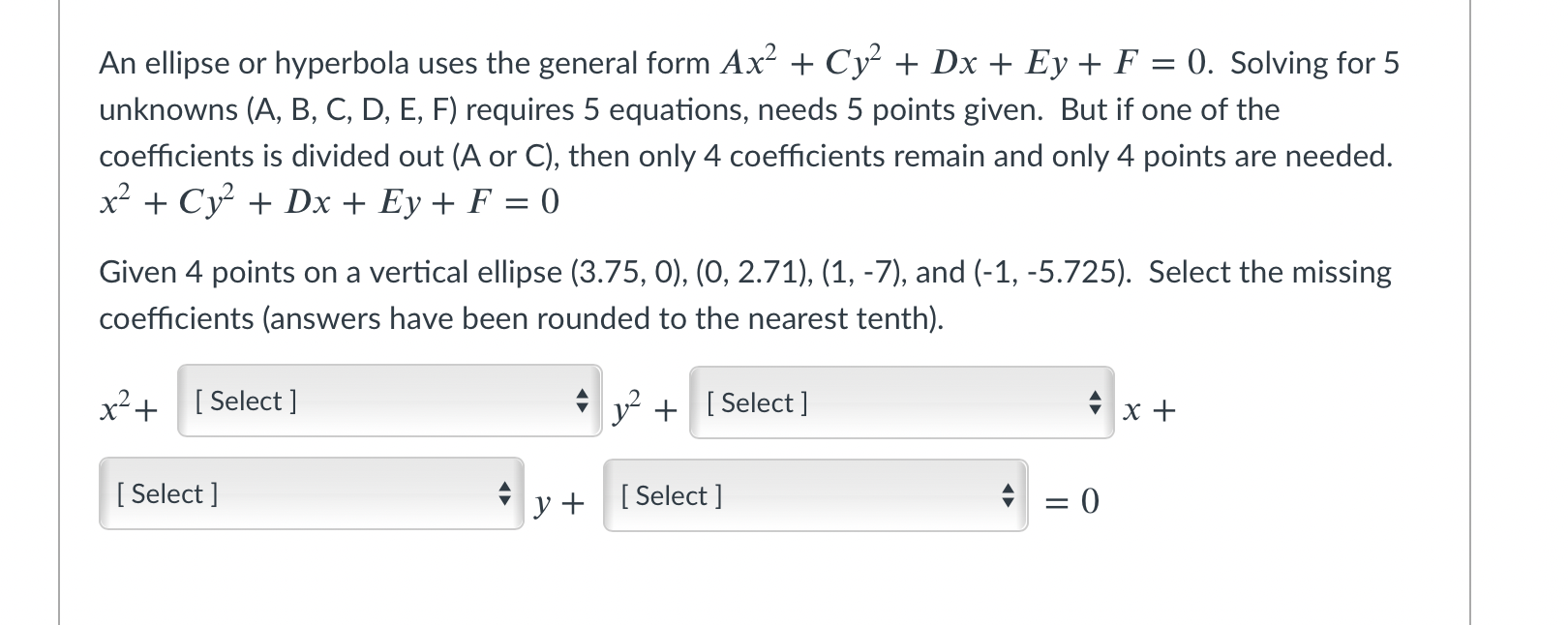
Task: Click the stepper arrows on the first Select box
Action: [x=582, y=402]
